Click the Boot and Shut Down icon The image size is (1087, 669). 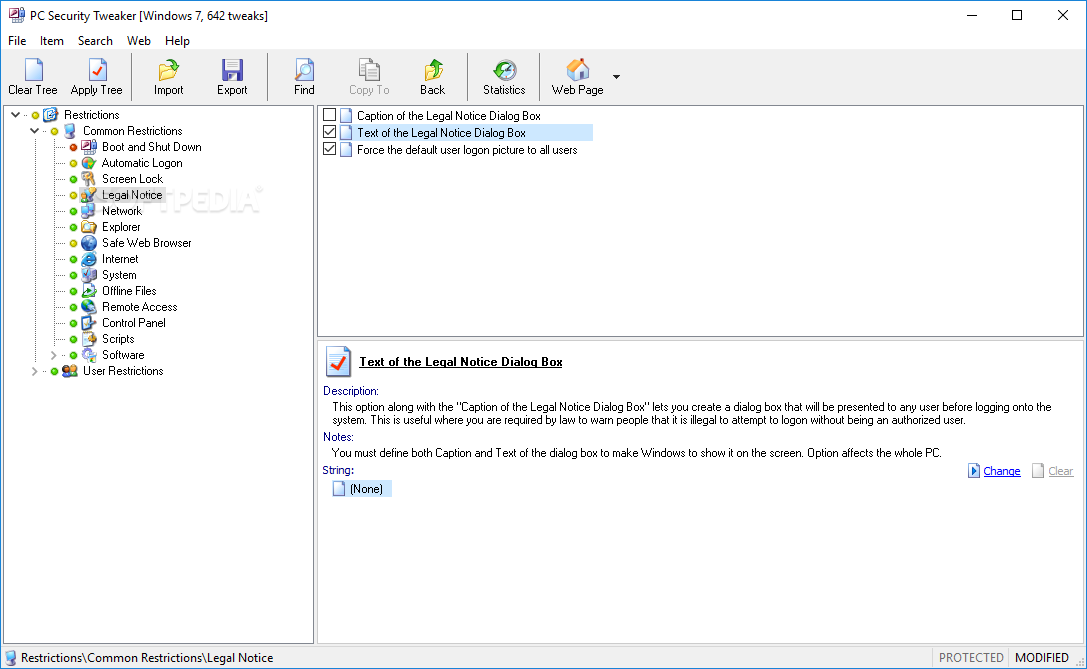(89, 147)
